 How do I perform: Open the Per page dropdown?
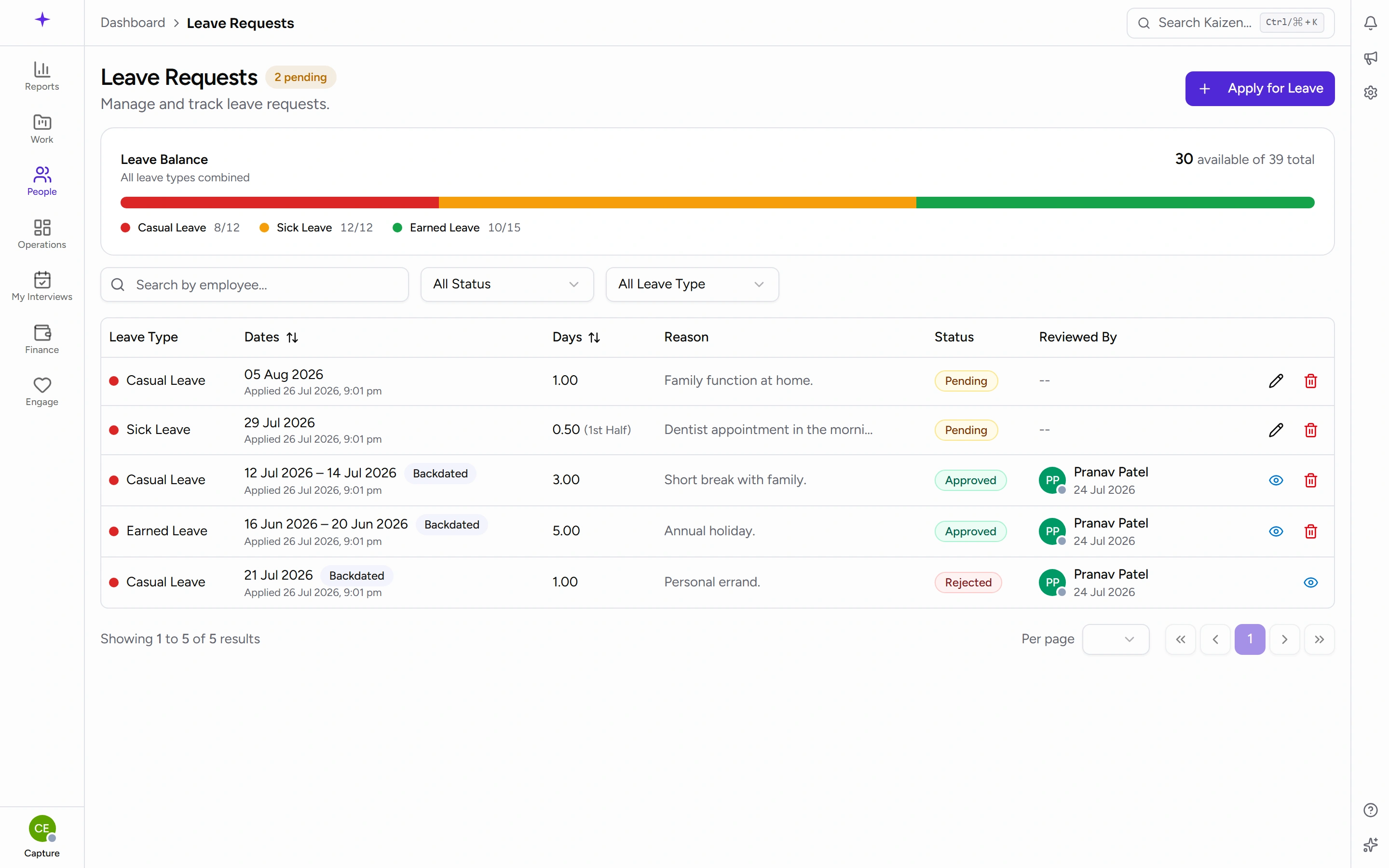[x=1115, y=639]
